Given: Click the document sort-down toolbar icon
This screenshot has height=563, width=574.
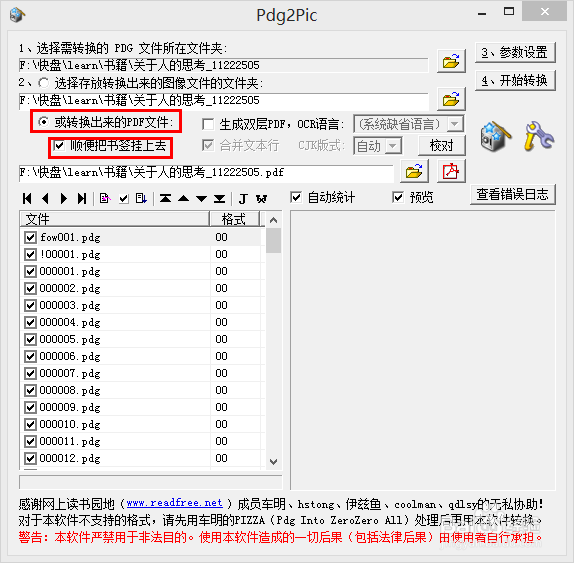Looking at the screenshot, I should click(141, 199).
